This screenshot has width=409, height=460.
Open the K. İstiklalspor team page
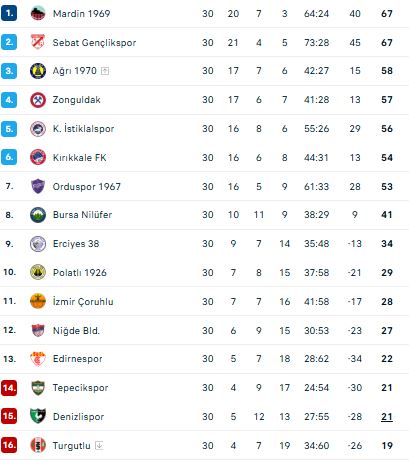click(83, 128)
